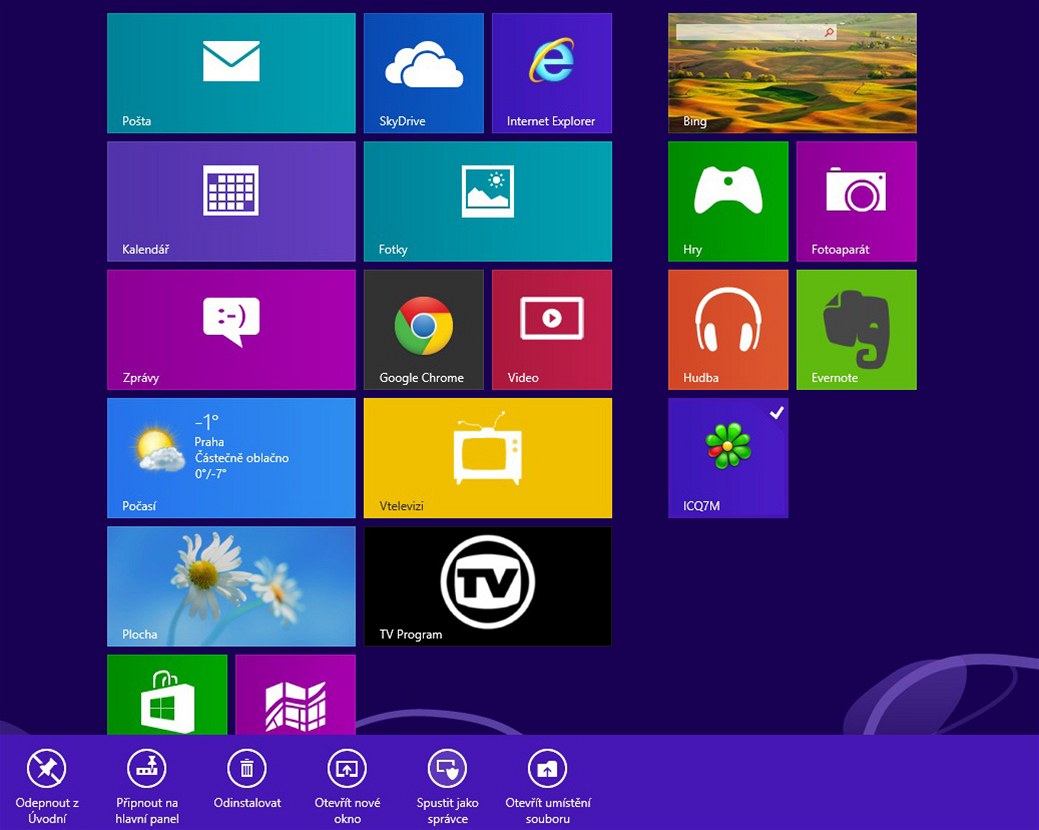Open the SkyDrive tile
Image resolution: width=1039 pixels, height=830 pixels.
point(423,73)
